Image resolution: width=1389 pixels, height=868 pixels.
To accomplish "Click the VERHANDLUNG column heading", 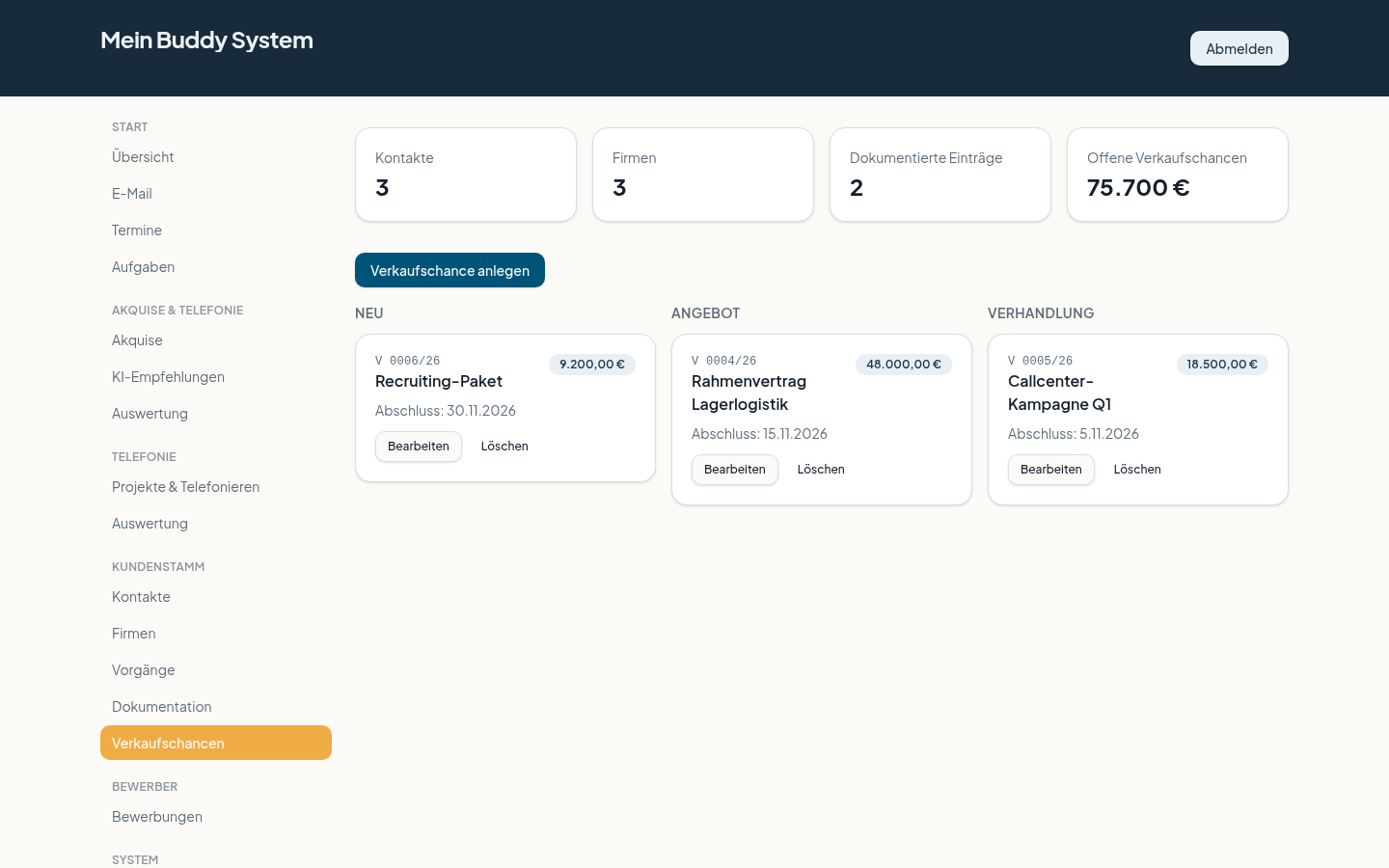I will tap(1041, 313).
